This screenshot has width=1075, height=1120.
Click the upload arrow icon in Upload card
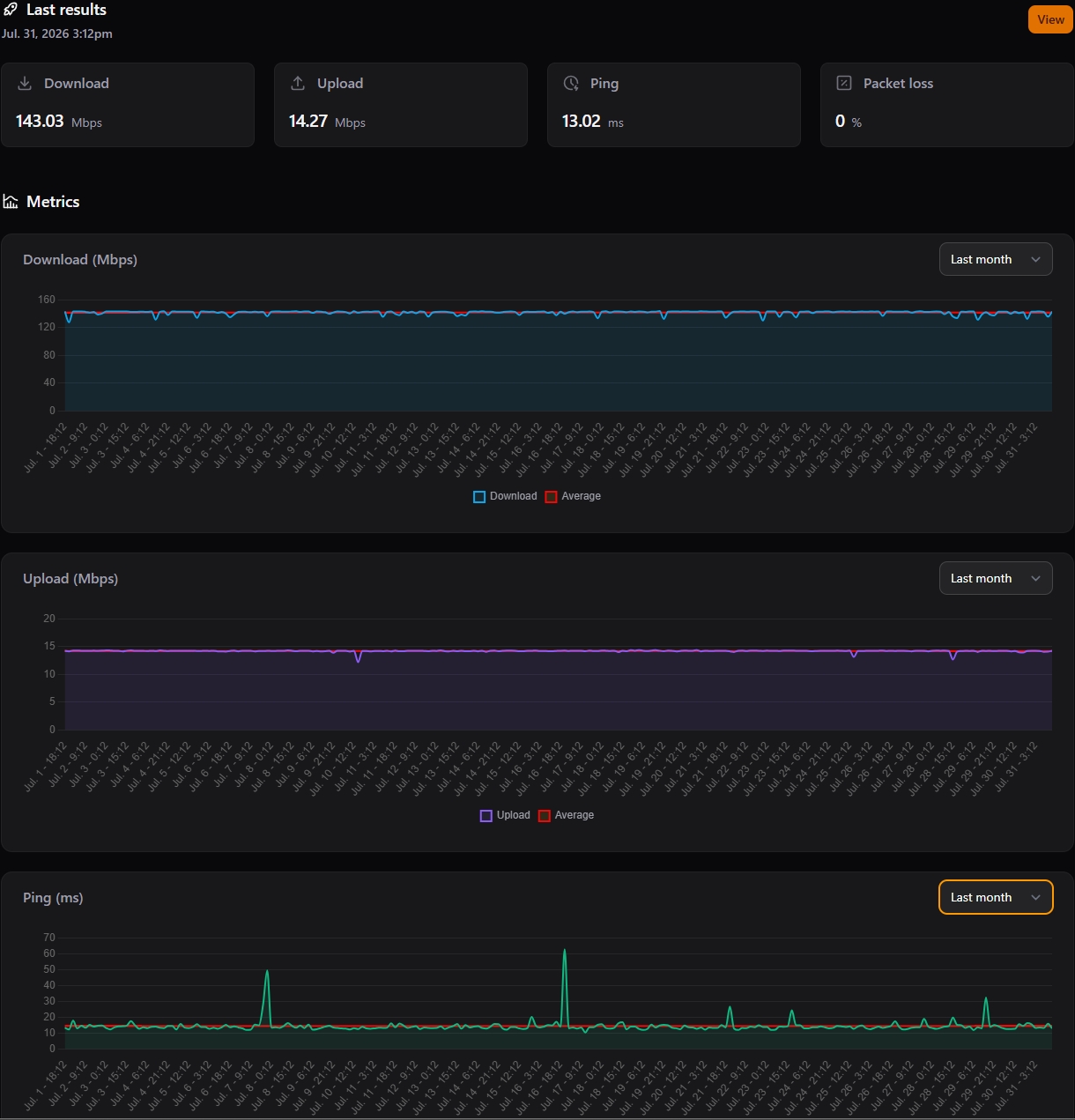click(x=298, y=83)
